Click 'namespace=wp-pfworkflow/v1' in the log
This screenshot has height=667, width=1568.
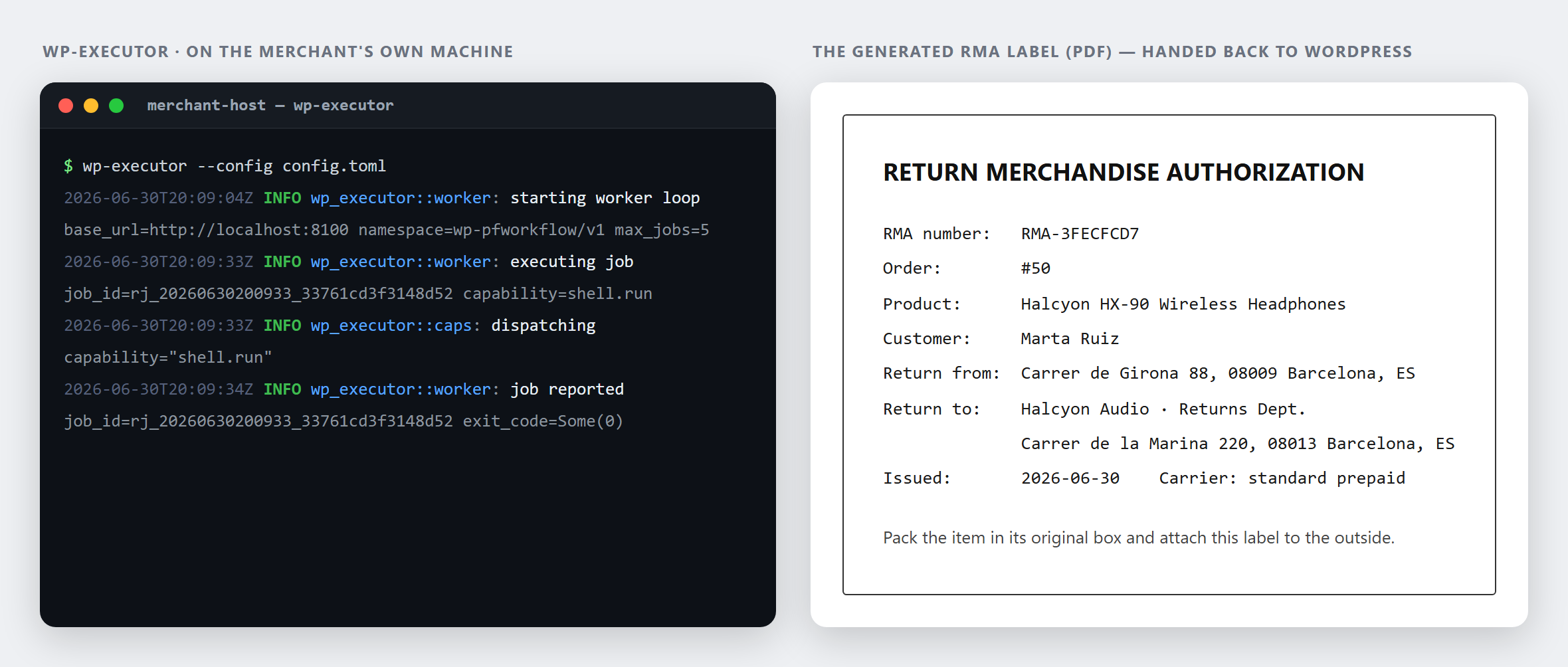click(x=482, y=230)
